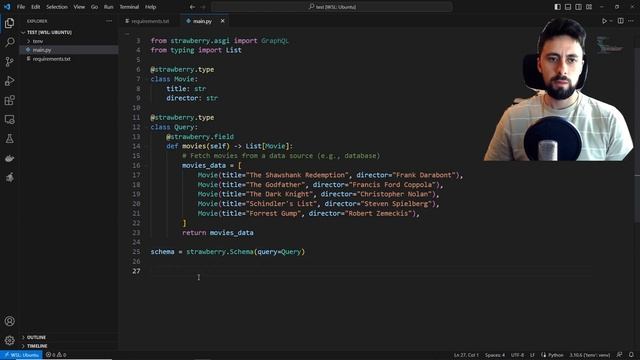Click the VS Code logo in title bar
Image resolution: width=640 pixels, height=360 pixels.
point(7,7)
